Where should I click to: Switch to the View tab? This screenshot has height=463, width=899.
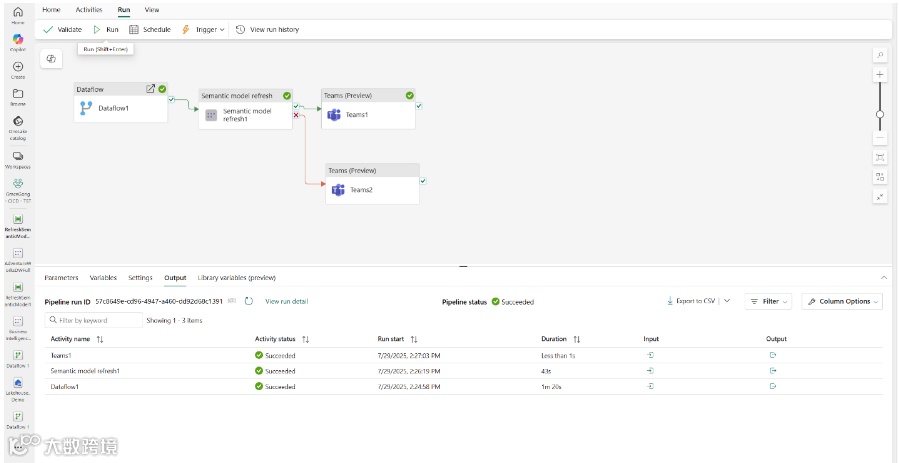tap(152, 10)
